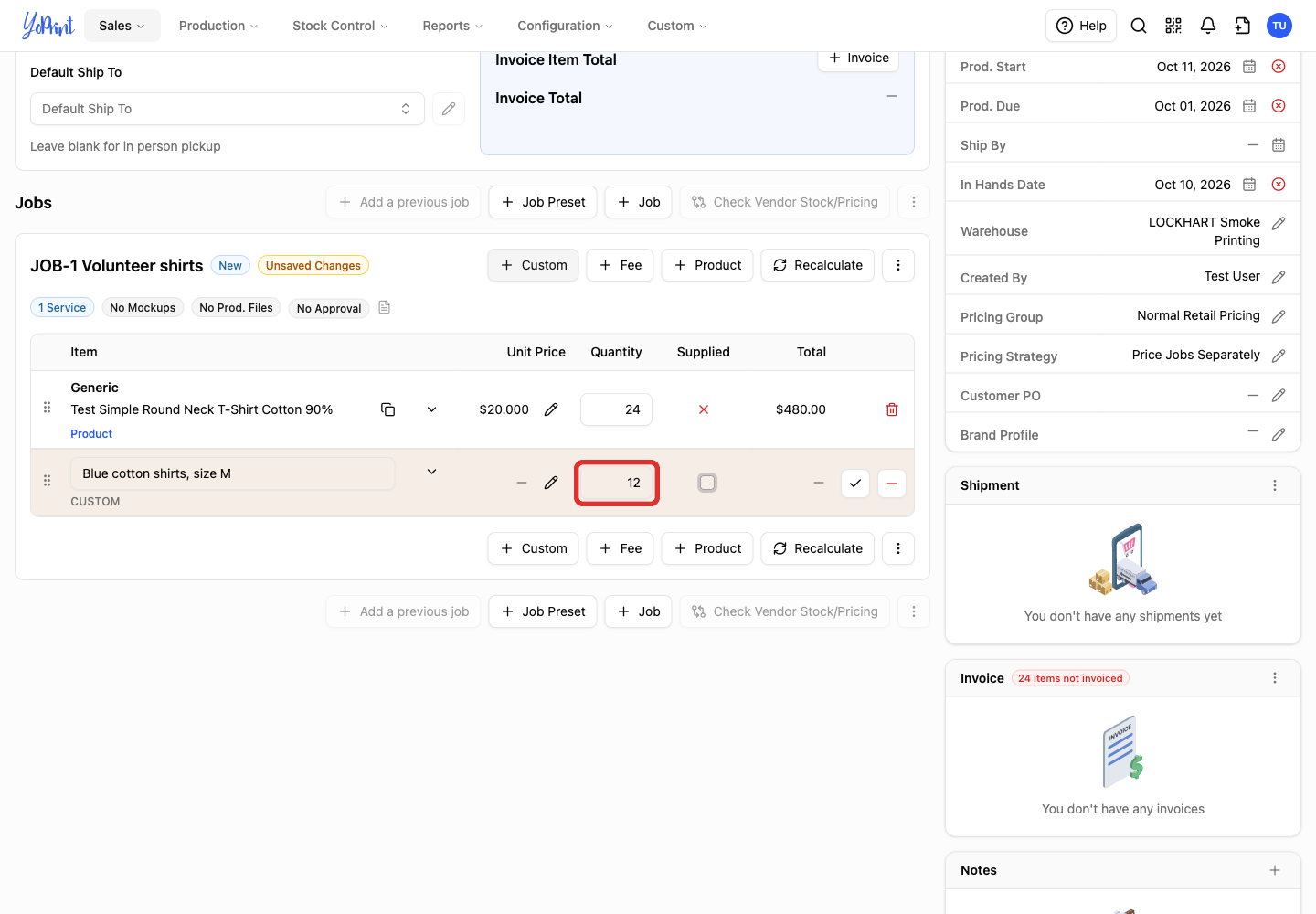The height and width of the screenshot is (914, 1316).
Task: Click the job notes document icon
Action: (x=385, y=307)
